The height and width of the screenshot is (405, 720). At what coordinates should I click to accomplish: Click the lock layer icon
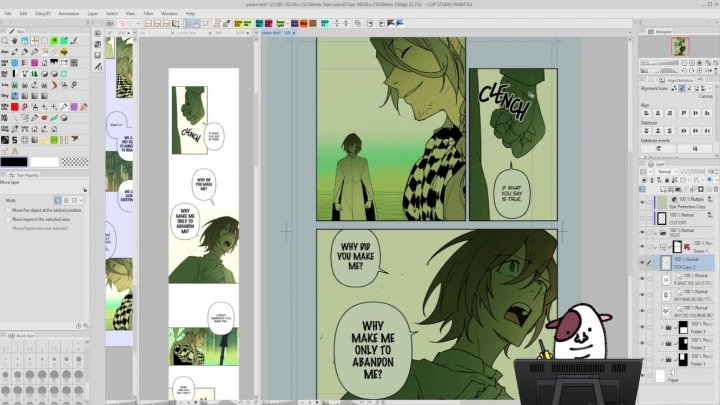coord(667,180)
